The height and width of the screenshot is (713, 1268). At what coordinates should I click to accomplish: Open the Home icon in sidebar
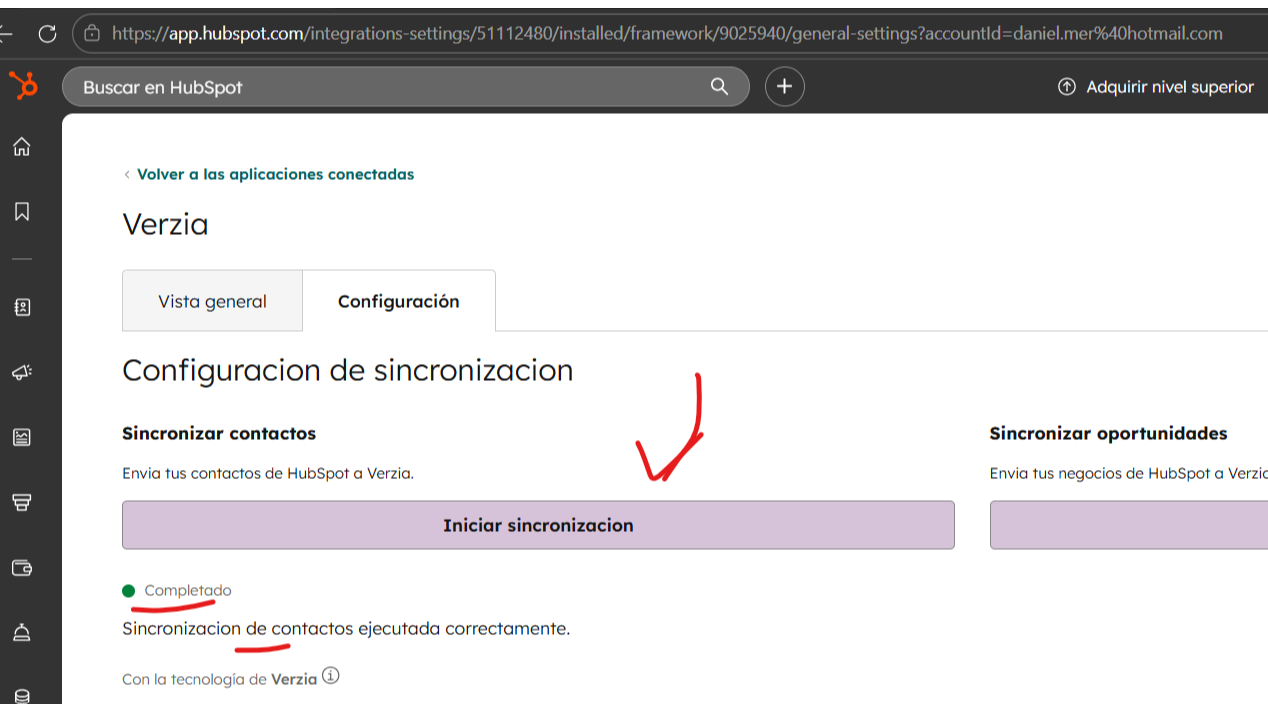pos(22,147)
